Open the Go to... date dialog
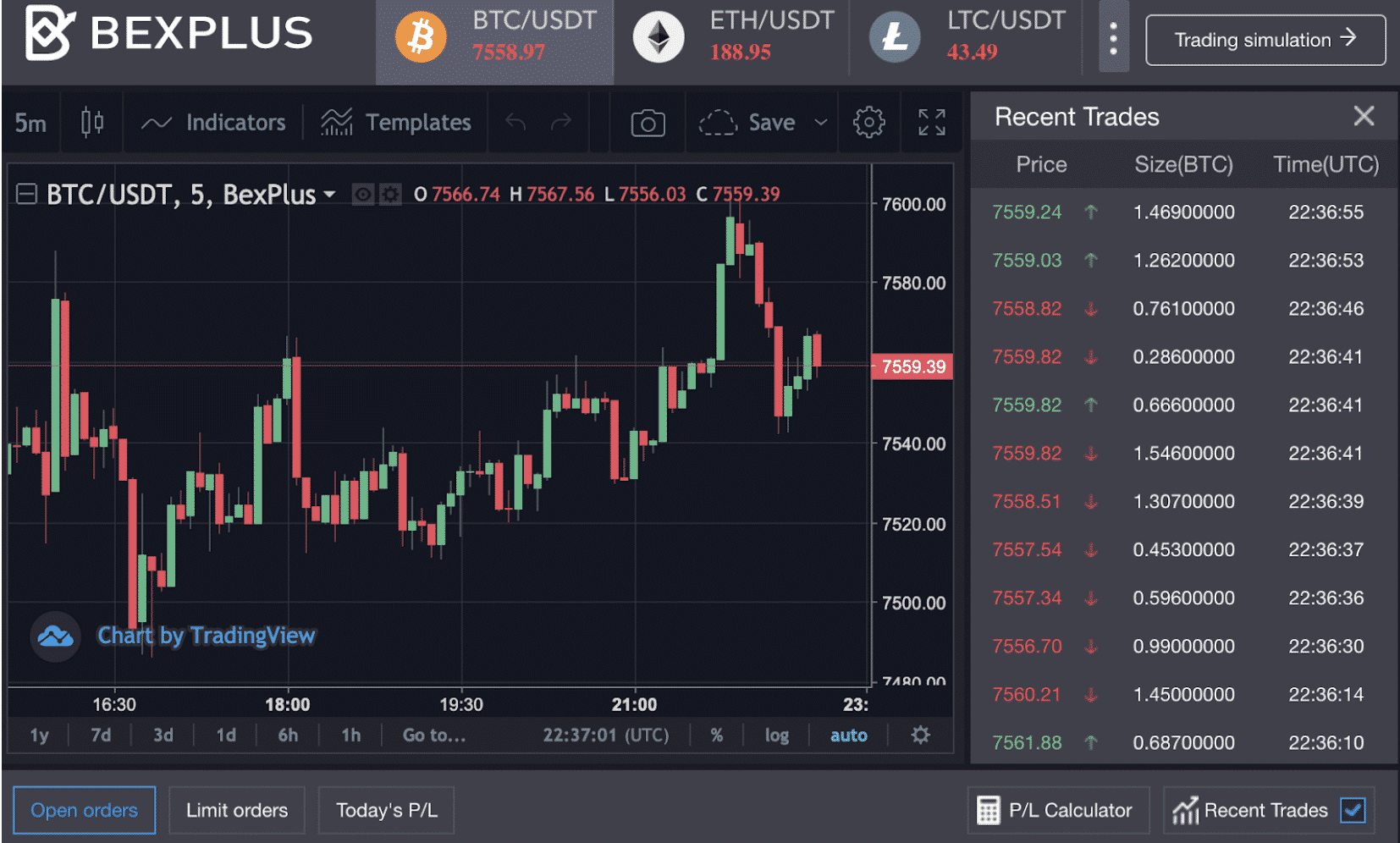1400x843 pixels. [434, 736]
